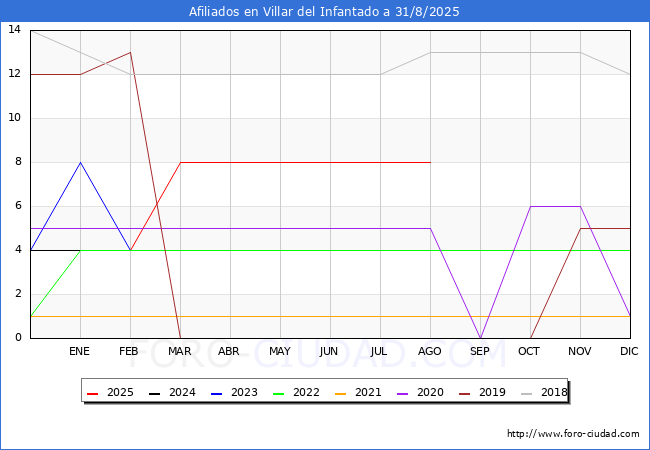This screenshot has width=650, height=450.
Task: Click the black 2024 legend swatch
Action: pyautogui.click(x=154, y=393)
